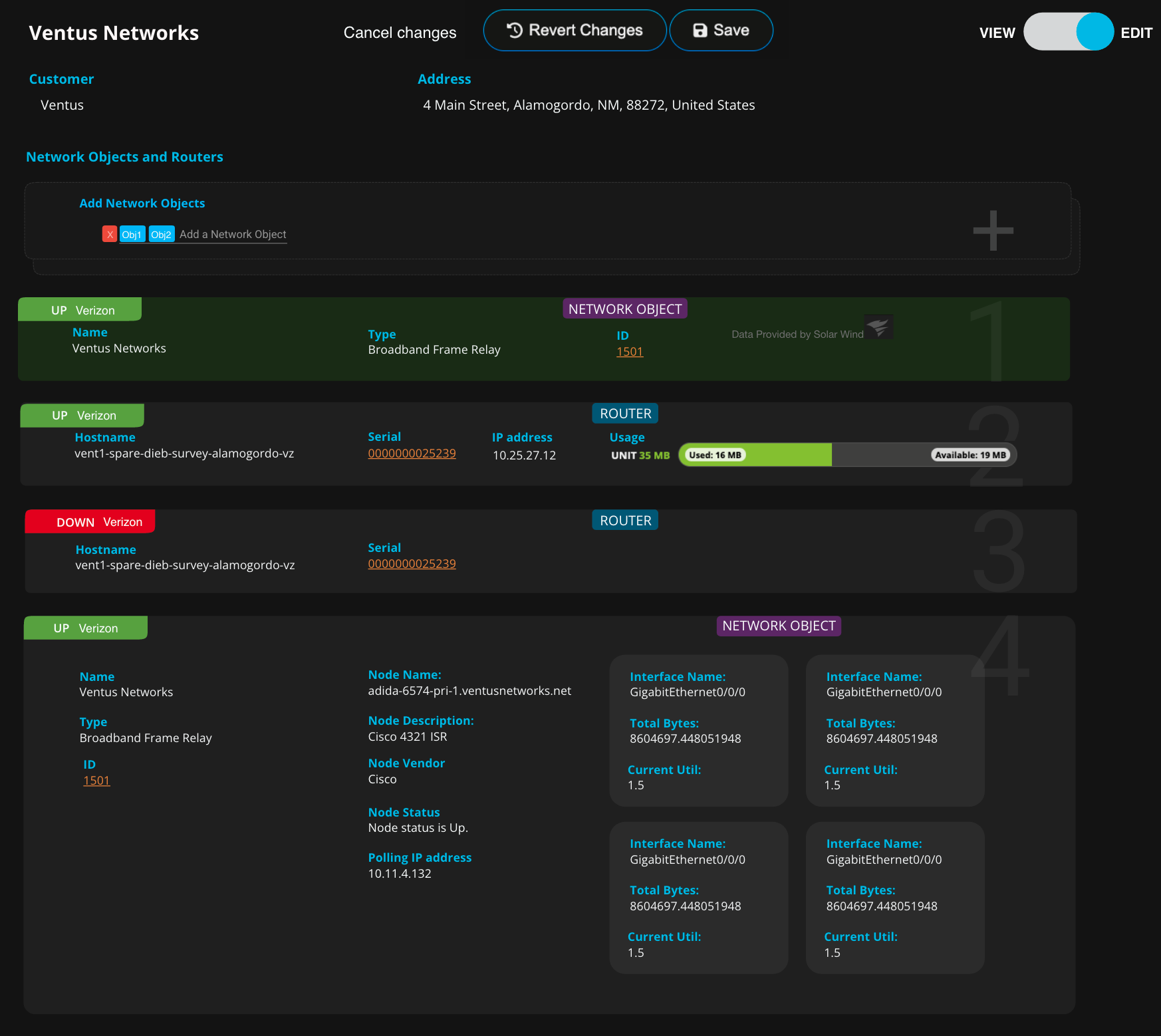Click Ventus Networks name in fourth card
The image size is (1161, 1036).
(x=126, y=692)
